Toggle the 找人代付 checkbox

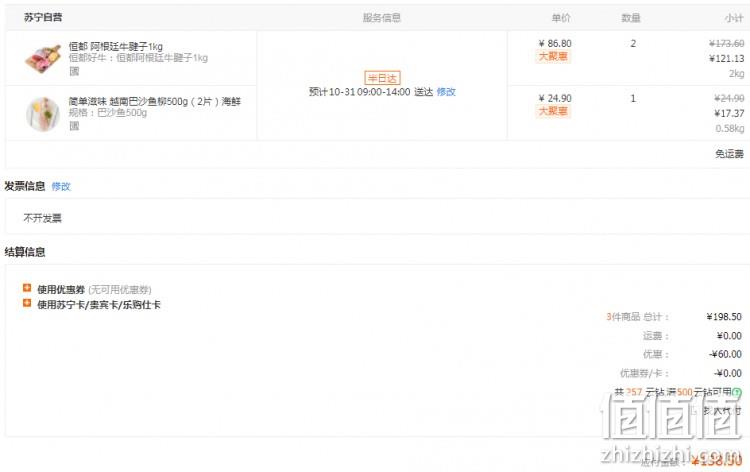click(x=694, y=410)
